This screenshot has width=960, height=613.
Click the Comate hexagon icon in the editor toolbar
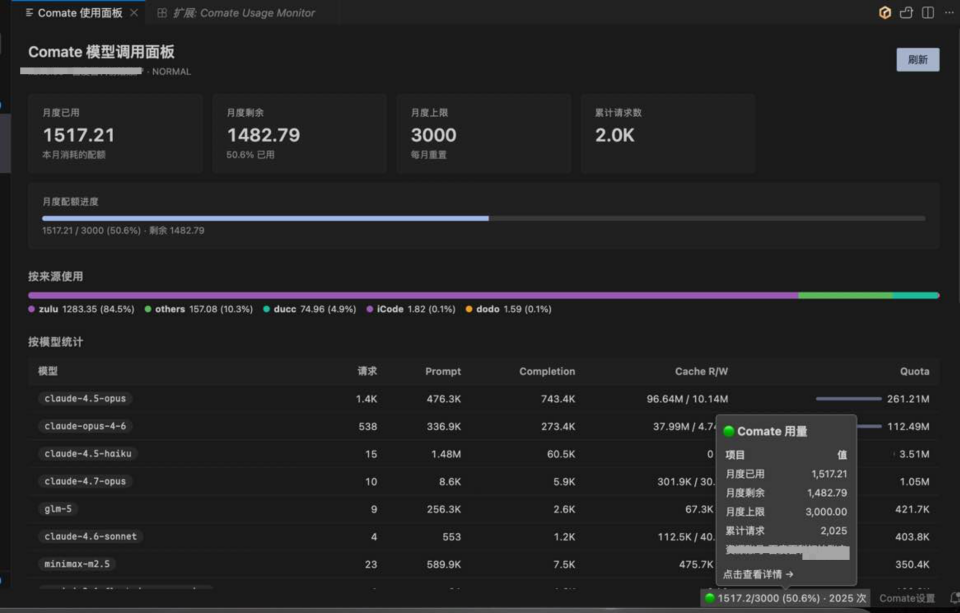tap(885, 12)
